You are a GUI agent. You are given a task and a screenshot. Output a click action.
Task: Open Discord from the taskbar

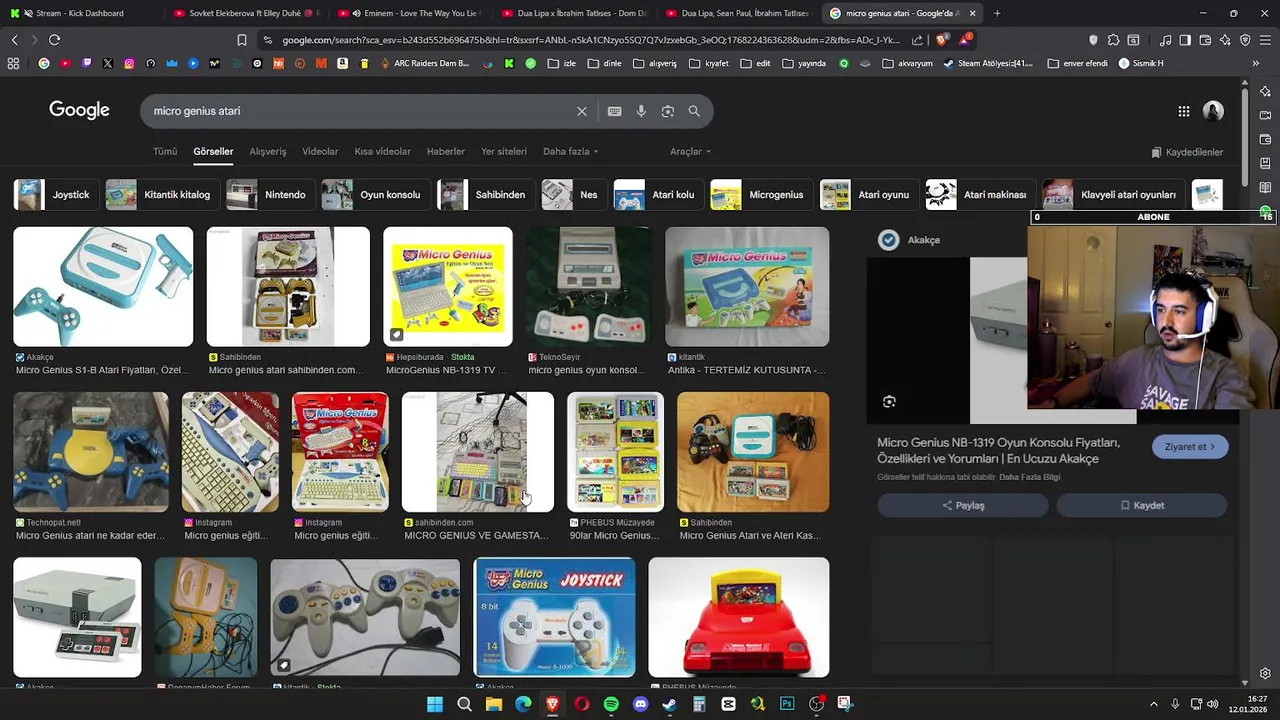(641, 704)
